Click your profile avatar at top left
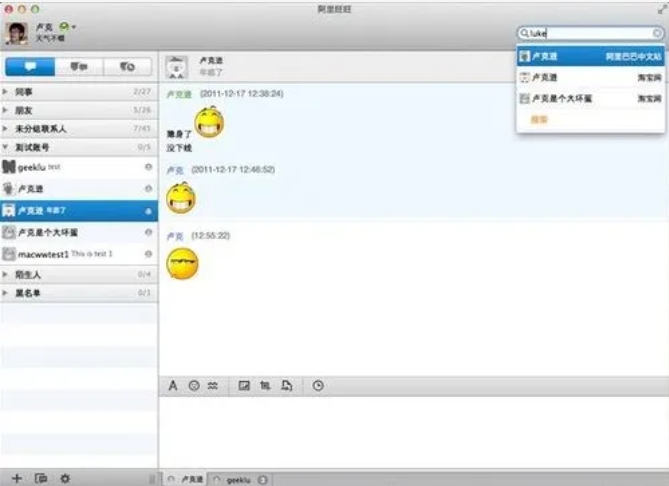The height and width of the screenshot is (486, 669). [17, 33]
